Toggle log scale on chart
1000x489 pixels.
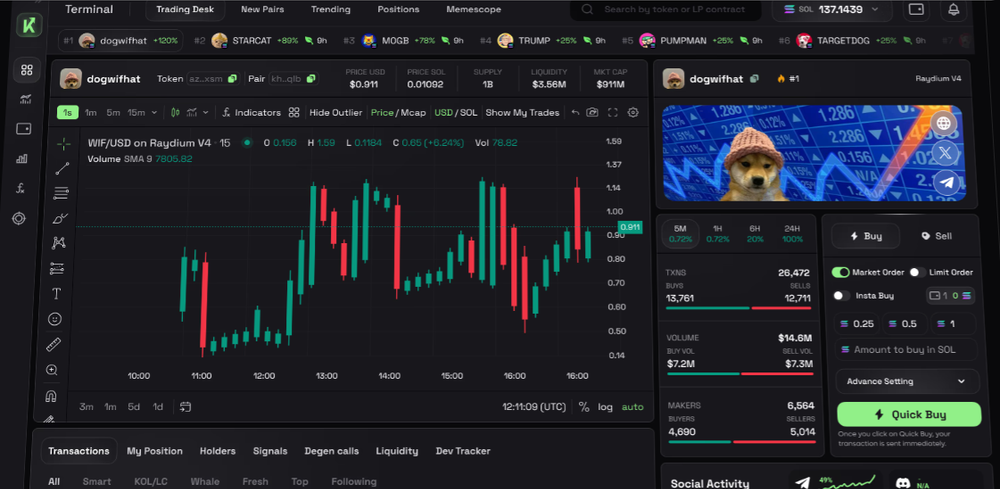tap(605, 407)
